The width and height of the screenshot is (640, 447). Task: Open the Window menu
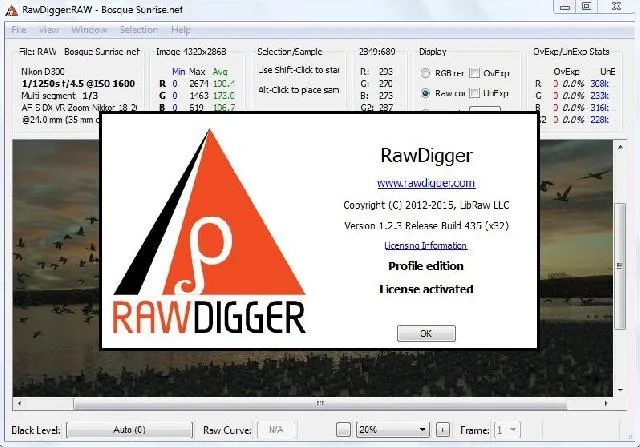click(x=89, y=30)
